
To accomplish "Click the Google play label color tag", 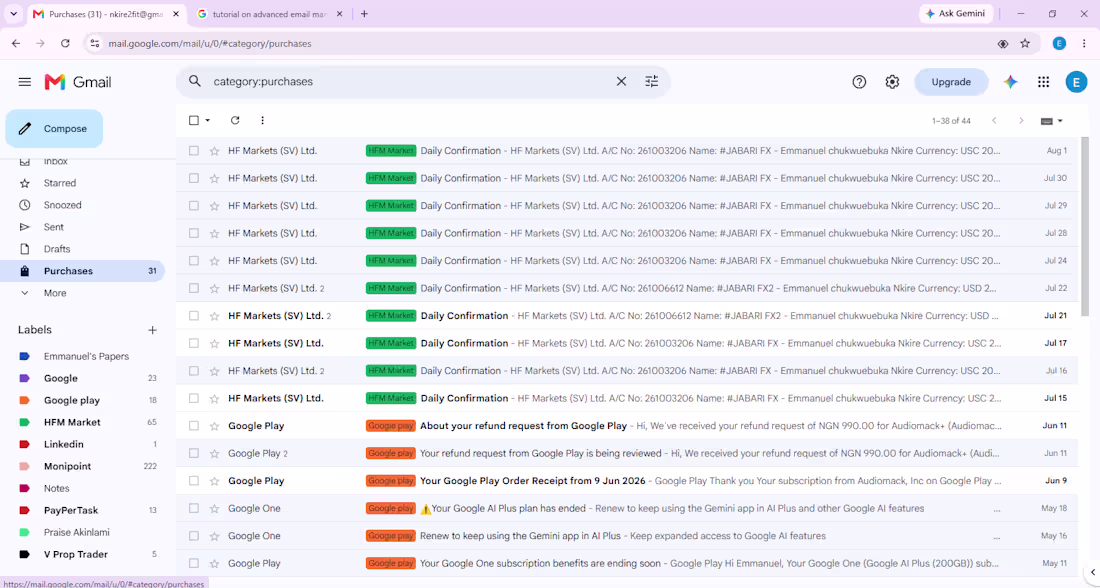I will pyautogui.click(x=25, y=401).
